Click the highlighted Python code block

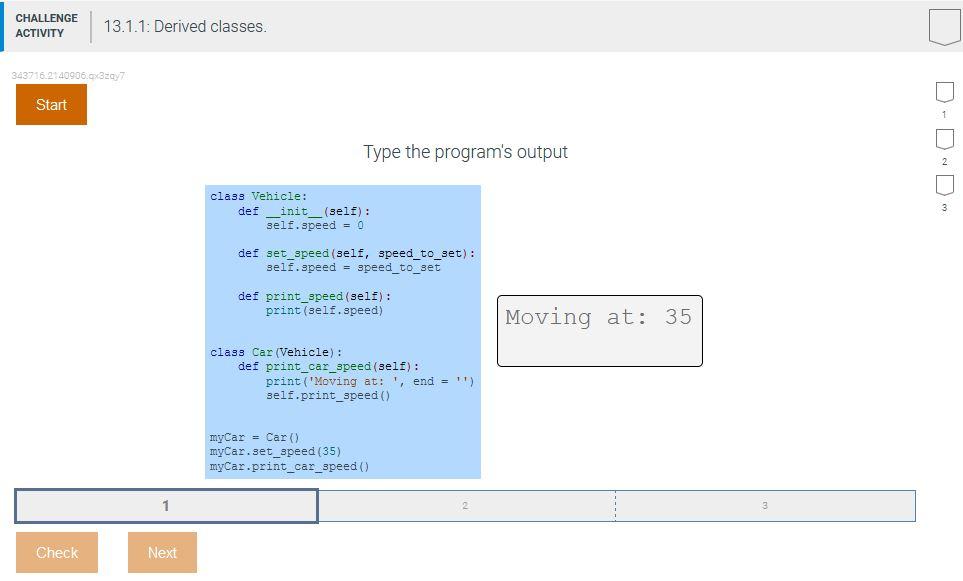(342, 330)
